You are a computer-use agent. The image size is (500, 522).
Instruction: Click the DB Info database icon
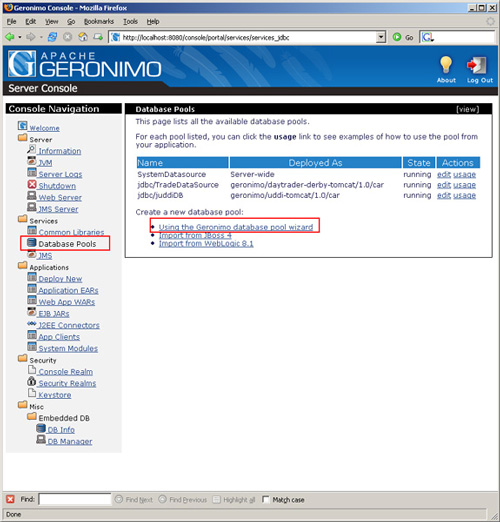click(x=41, y=428)
